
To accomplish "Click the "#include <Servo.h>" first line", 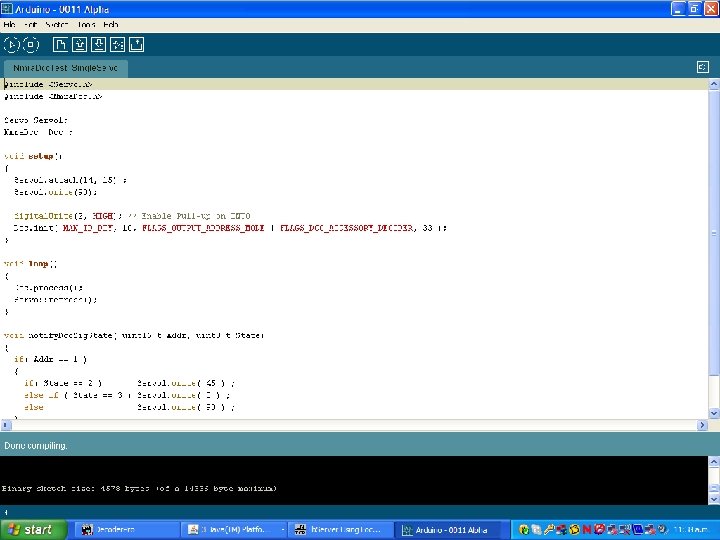I will [x=48, y=84].
